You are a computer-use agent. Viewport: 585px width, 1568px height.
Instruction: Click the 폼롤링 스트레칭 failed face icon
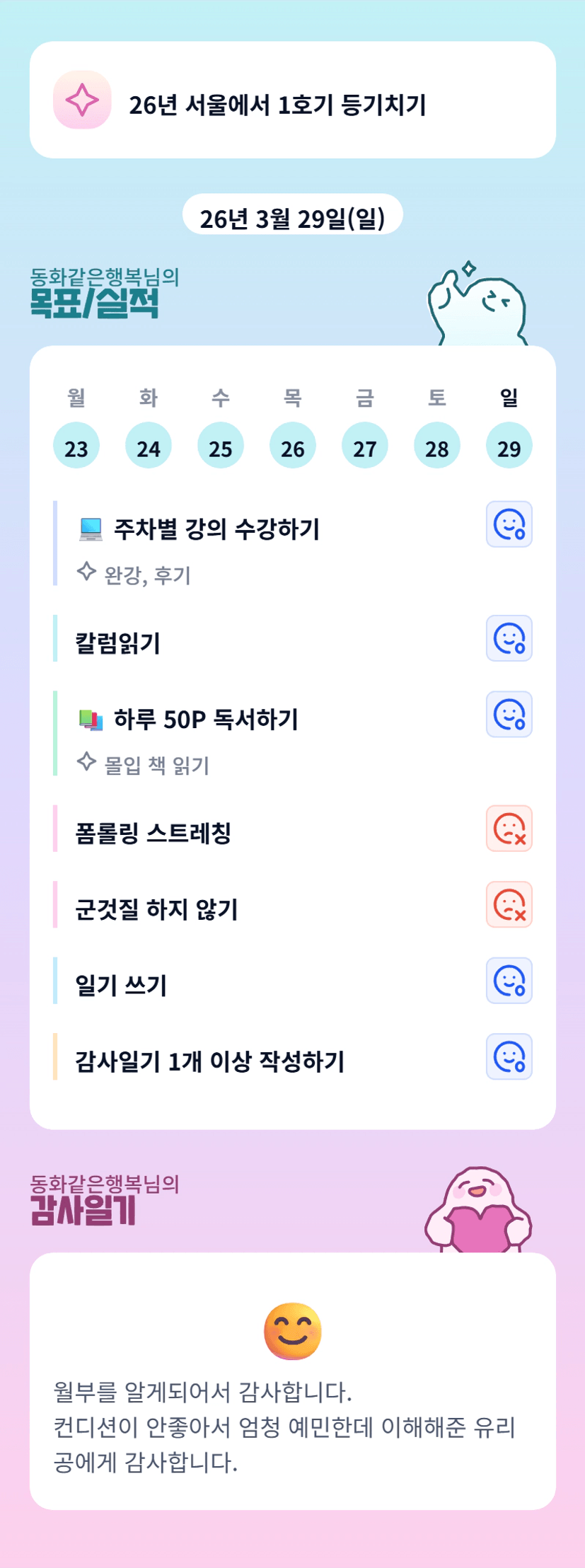coord(509,829)
